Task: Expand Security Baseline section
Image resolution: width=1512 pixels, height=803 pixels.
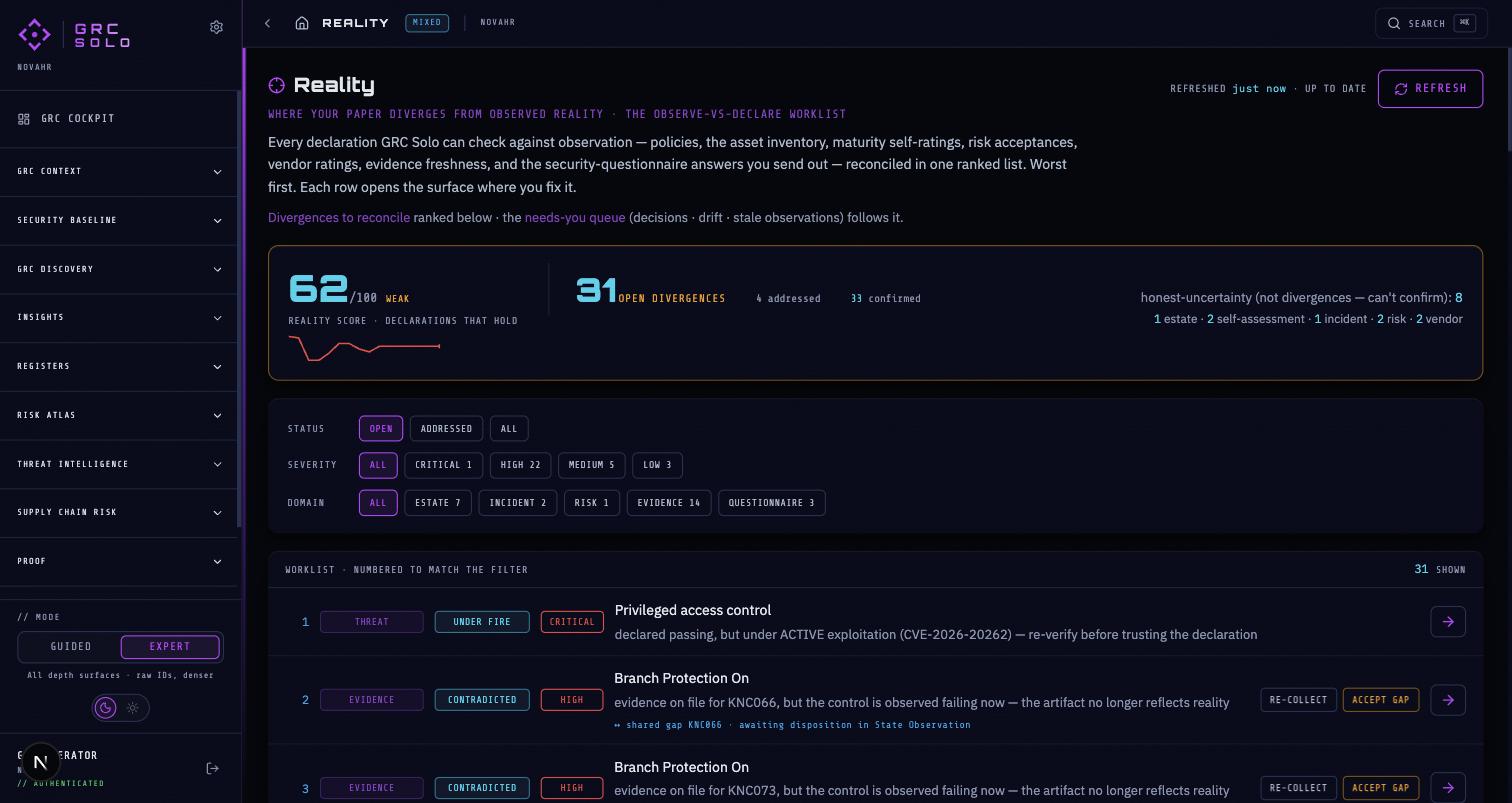Action: point(119,220)
